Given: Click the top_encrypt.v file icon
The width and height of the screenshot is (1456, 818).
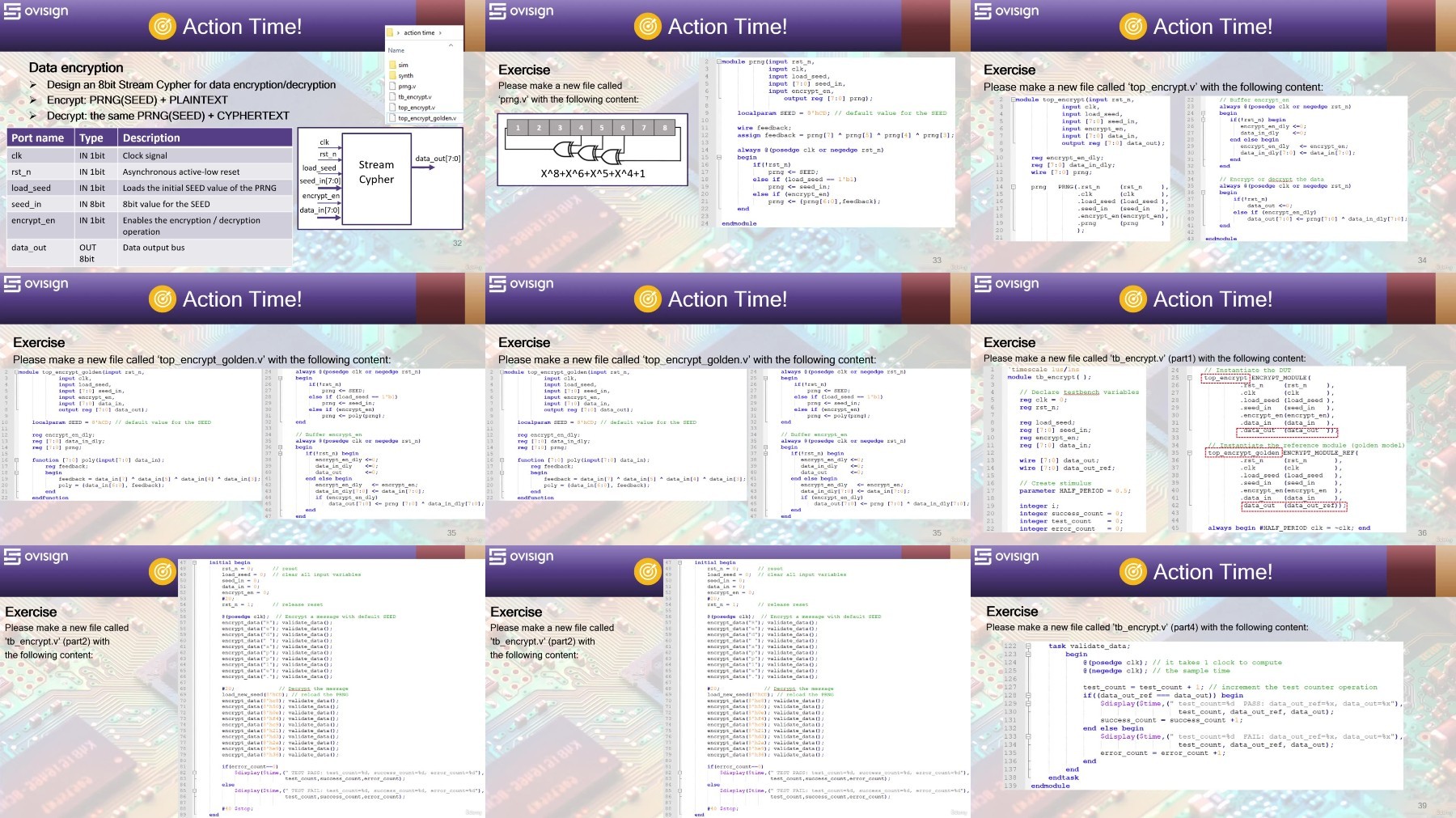Looking at the screenshot, I should [x=392, y=107].
